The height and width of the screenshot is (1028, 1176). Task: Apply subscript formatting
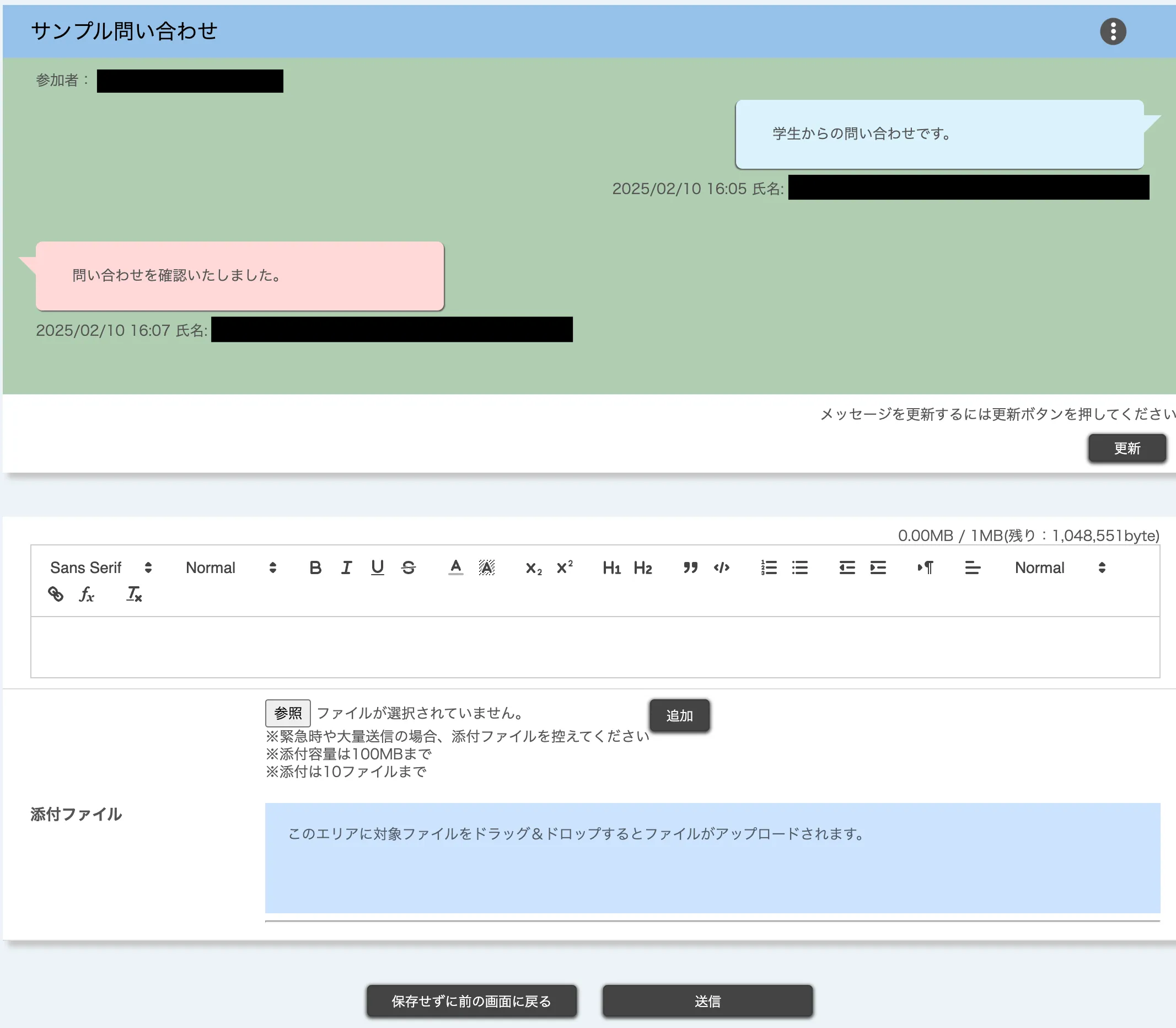[x=533, y=567]
